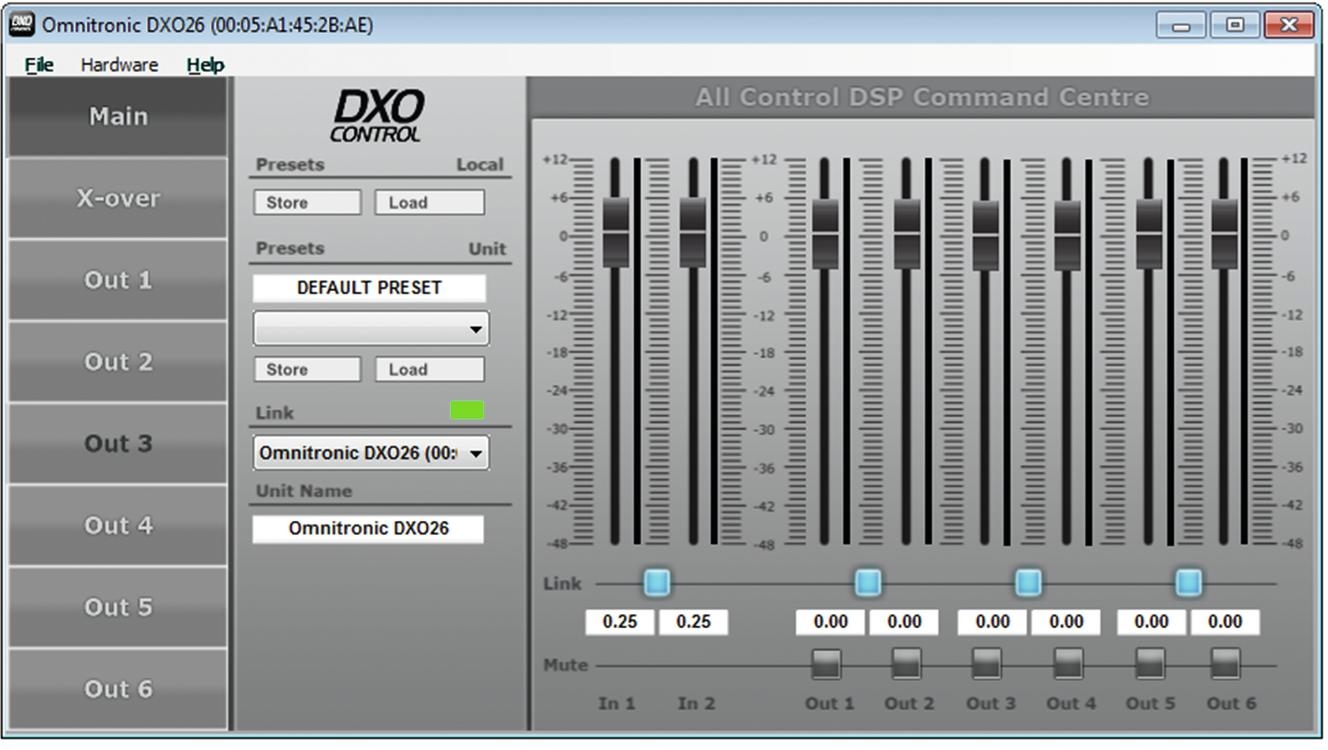Screen dimensions: 1328x750
Task: Mute the Out 4 channel
Action: (x=1067, y=664)
